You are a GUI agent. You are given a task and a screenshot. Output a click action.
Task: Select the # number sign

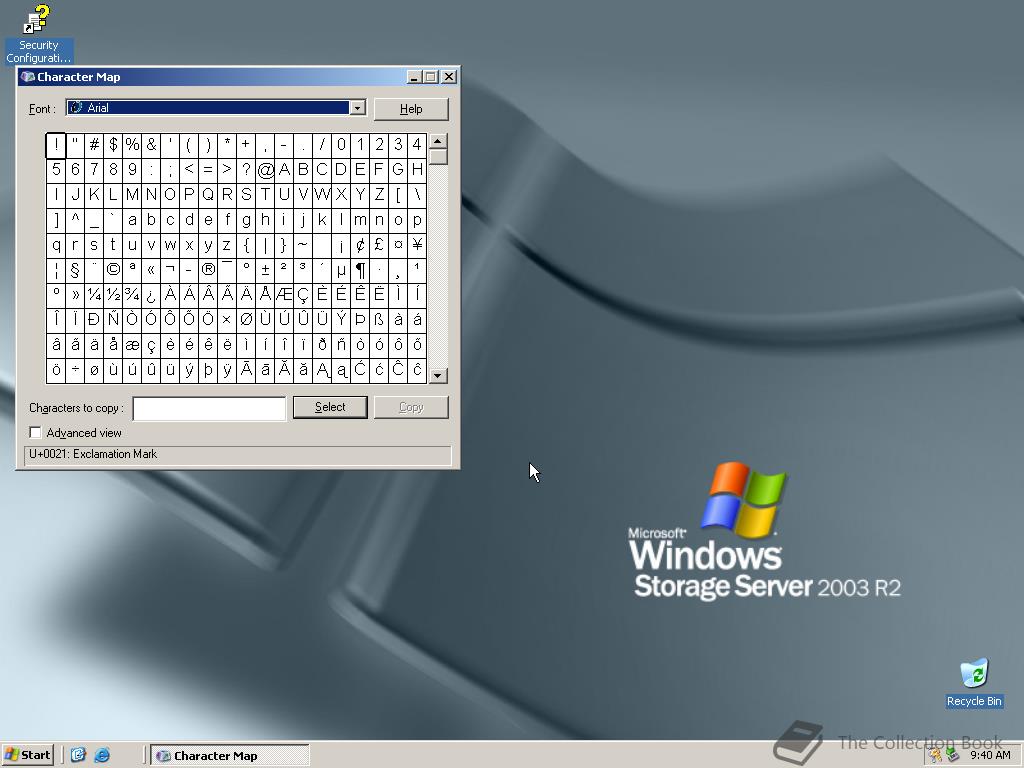coord(94,144)
